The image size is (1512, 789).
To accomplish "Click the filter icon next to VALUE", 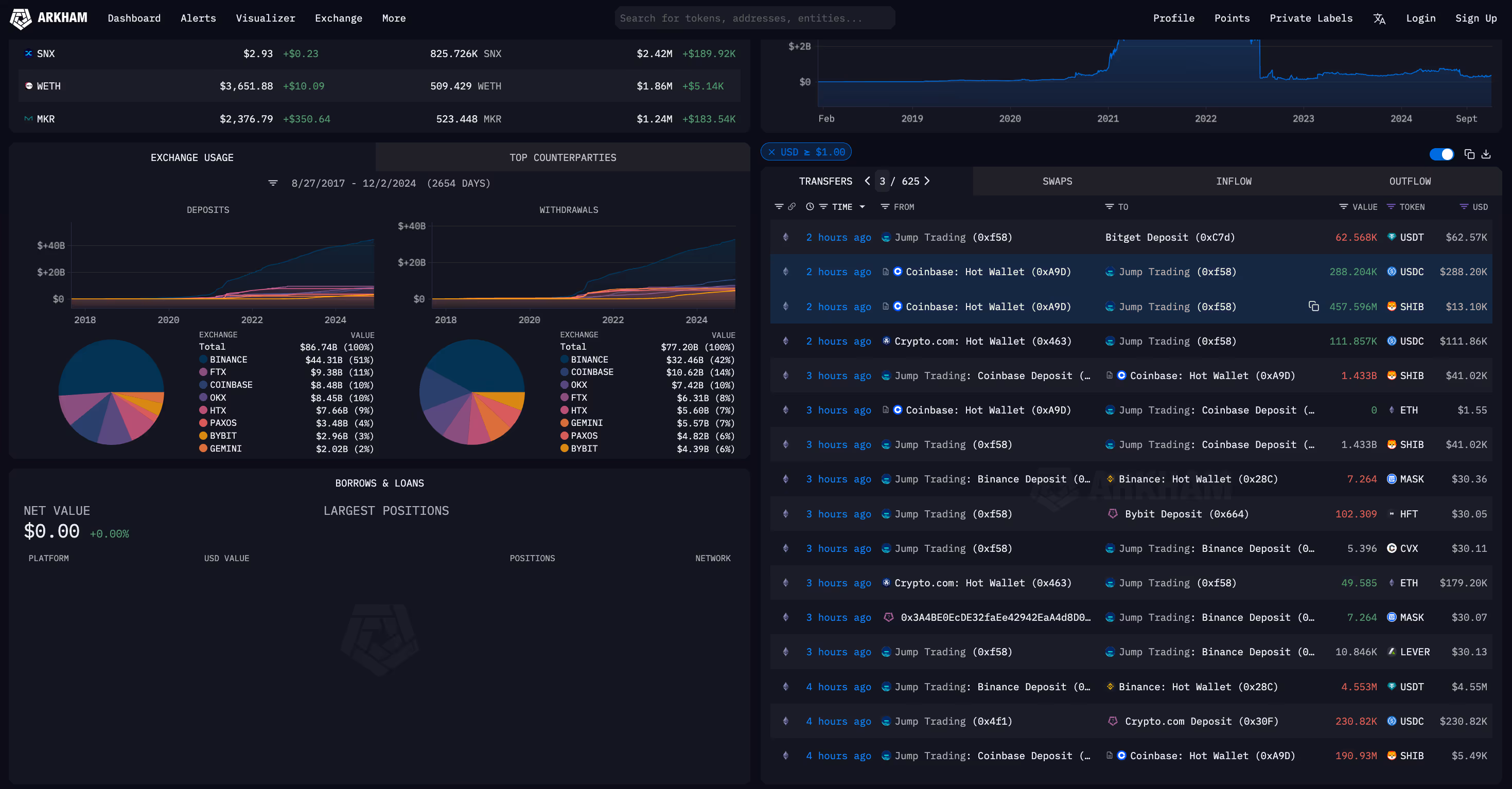I will (1343, 206).
